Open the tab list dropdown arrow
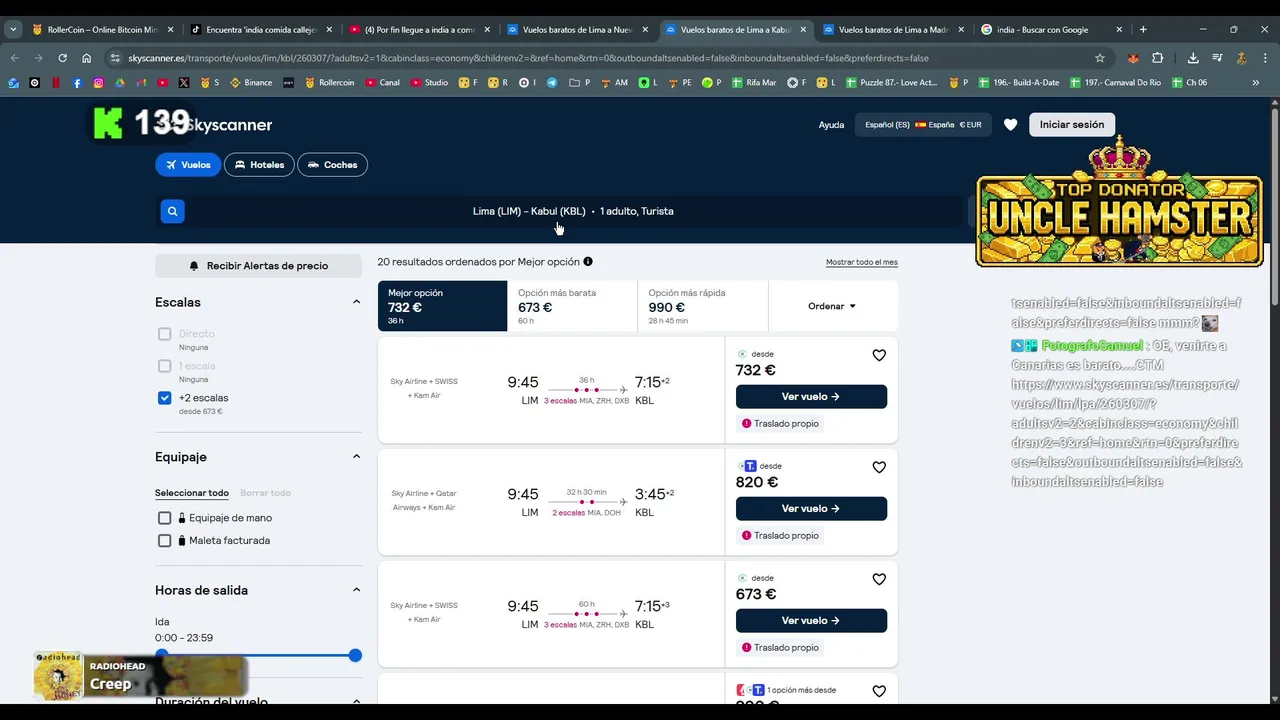 click(x=13, y=29)
